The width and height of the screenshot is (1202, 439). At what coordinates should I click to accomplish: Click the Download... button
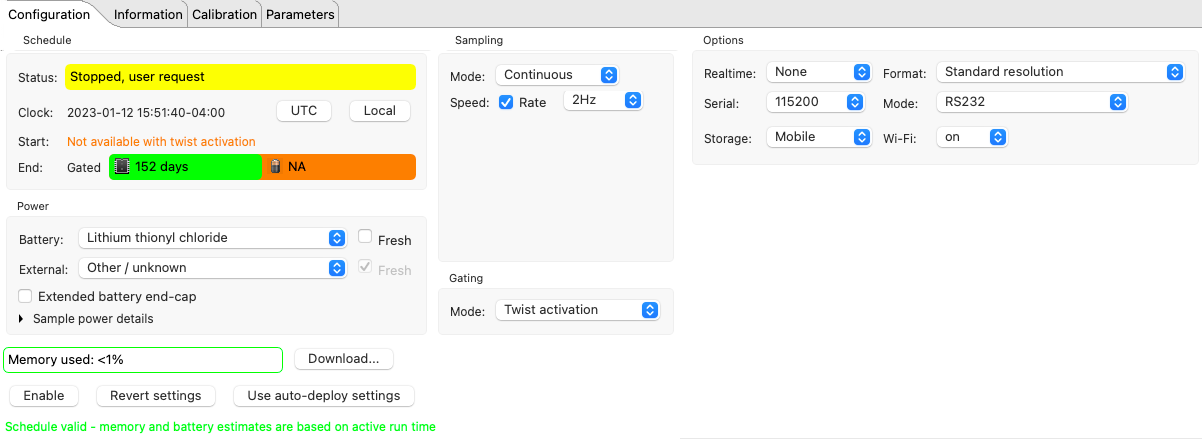coord(343,359)
